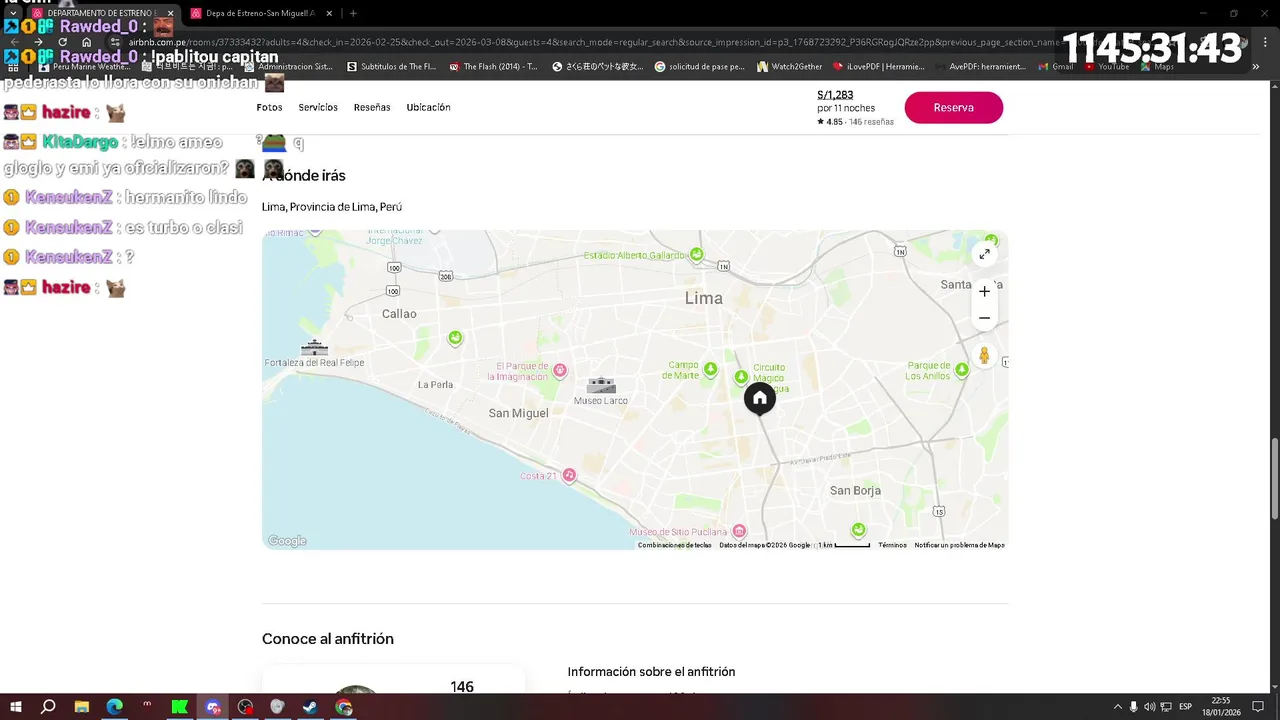Image resolution: width=1280 pixels, height=720 pixels.
Task: Select the Costa 21 pink map marker
Action: point(569,475)
